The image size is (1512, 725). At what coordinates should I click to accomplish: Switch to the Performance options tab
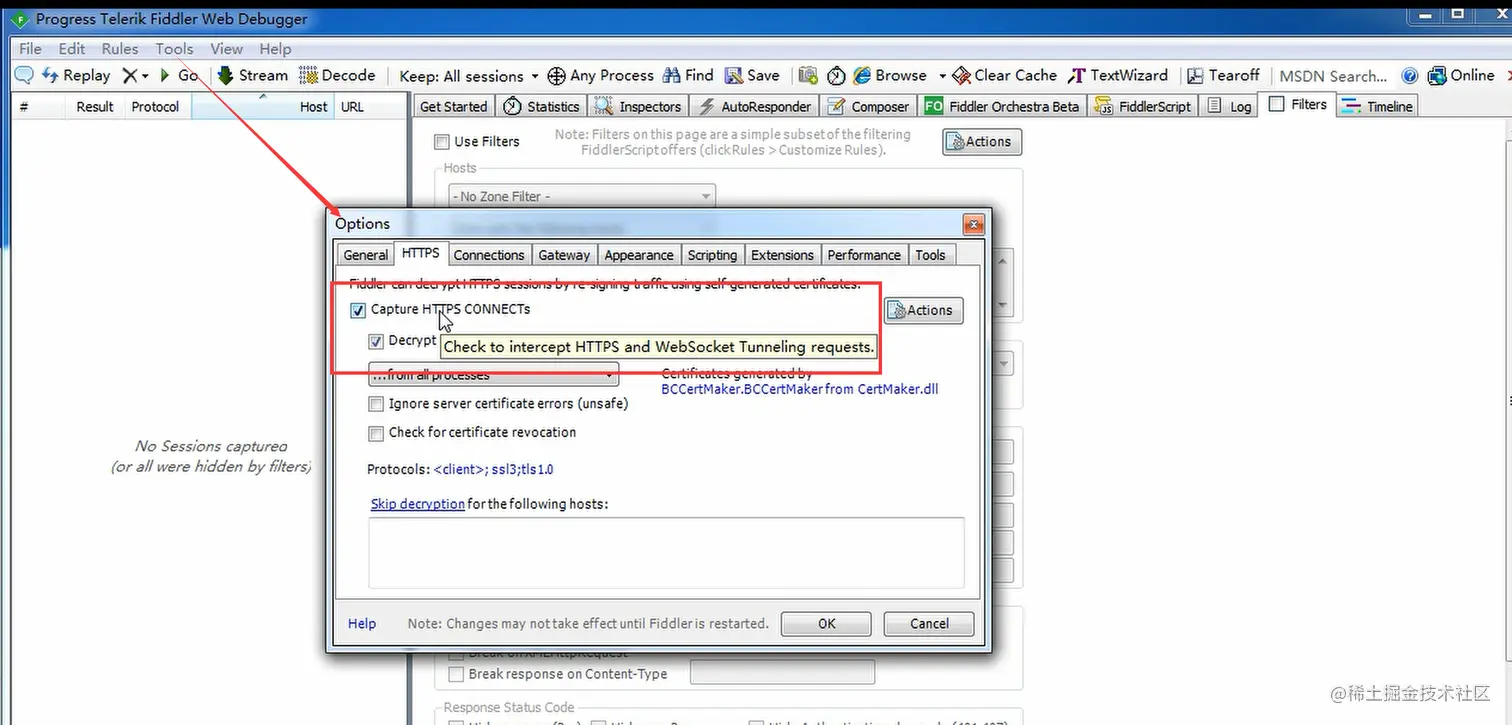(864, 255)
